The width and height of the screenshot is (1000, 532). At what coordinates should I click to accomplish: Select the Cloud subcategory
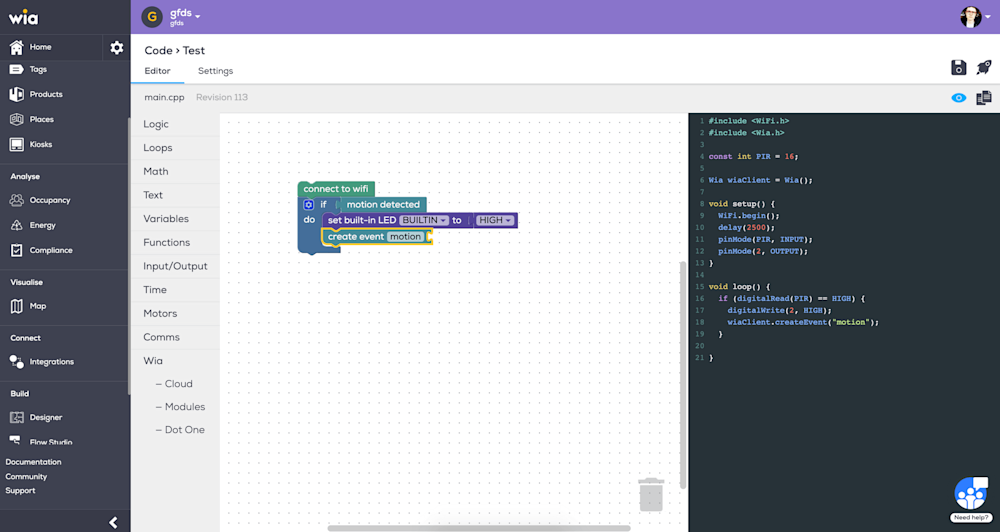click(x=174, y=384)
